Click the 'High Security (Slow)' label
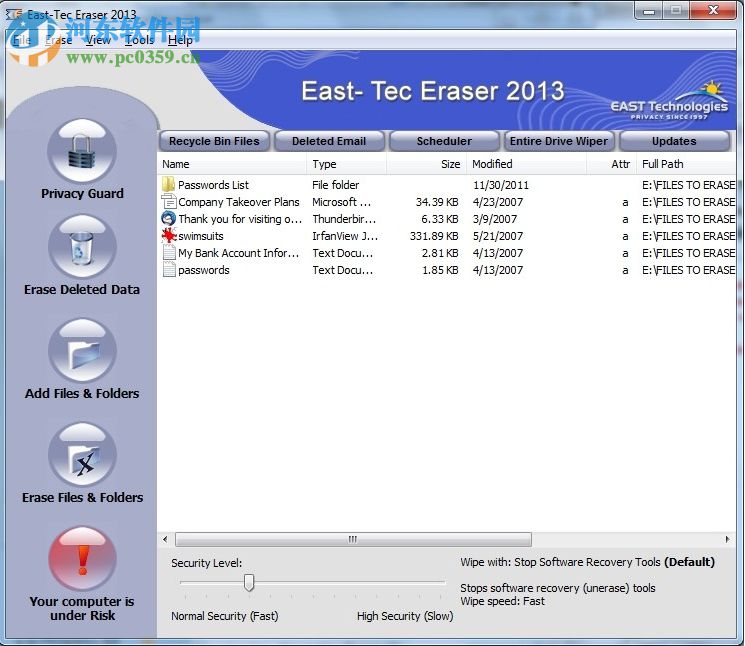 [x=405, y=616]
